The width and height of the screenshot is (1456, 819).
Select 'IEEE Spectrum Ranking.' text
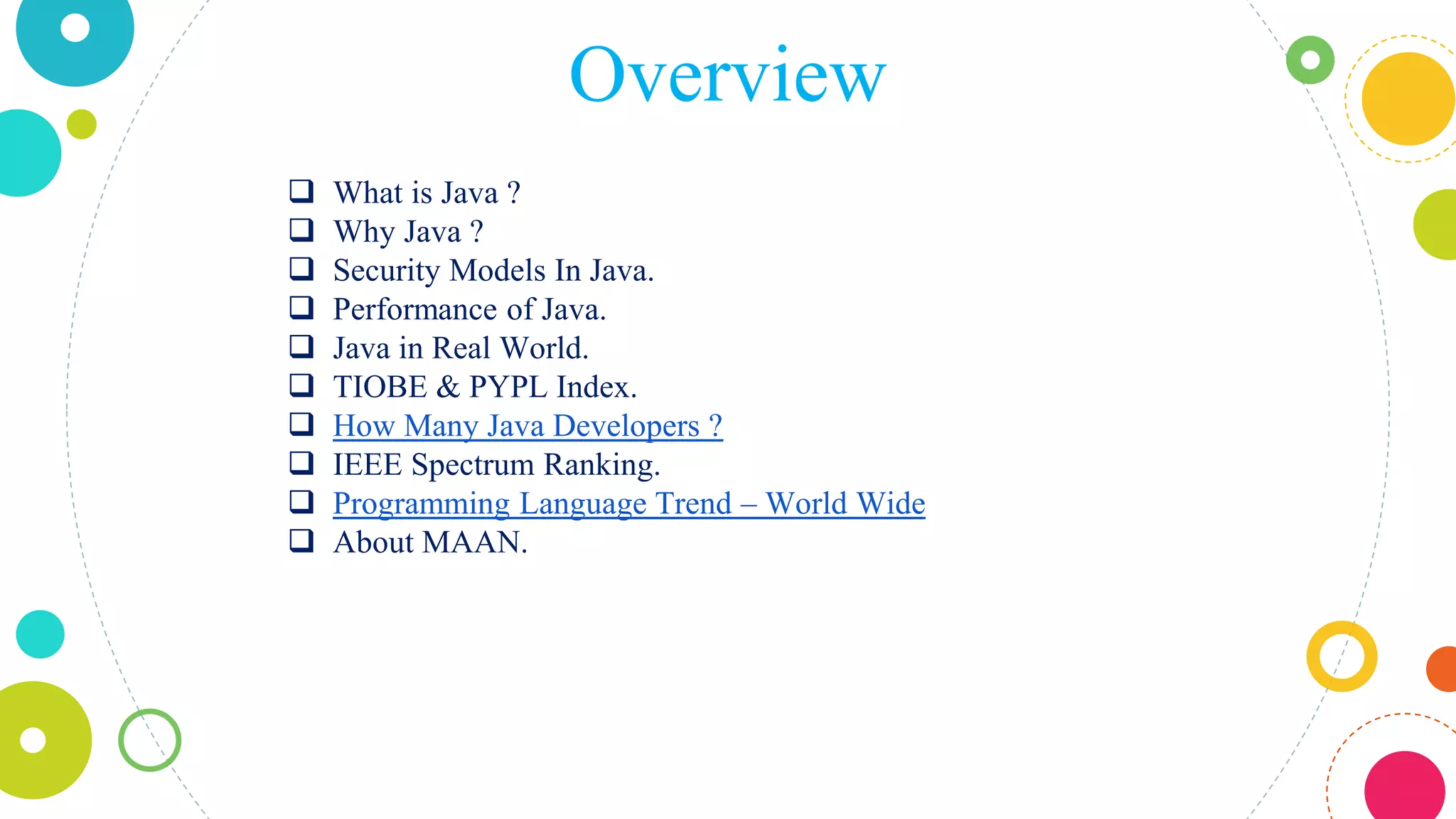tap(496, 465)
